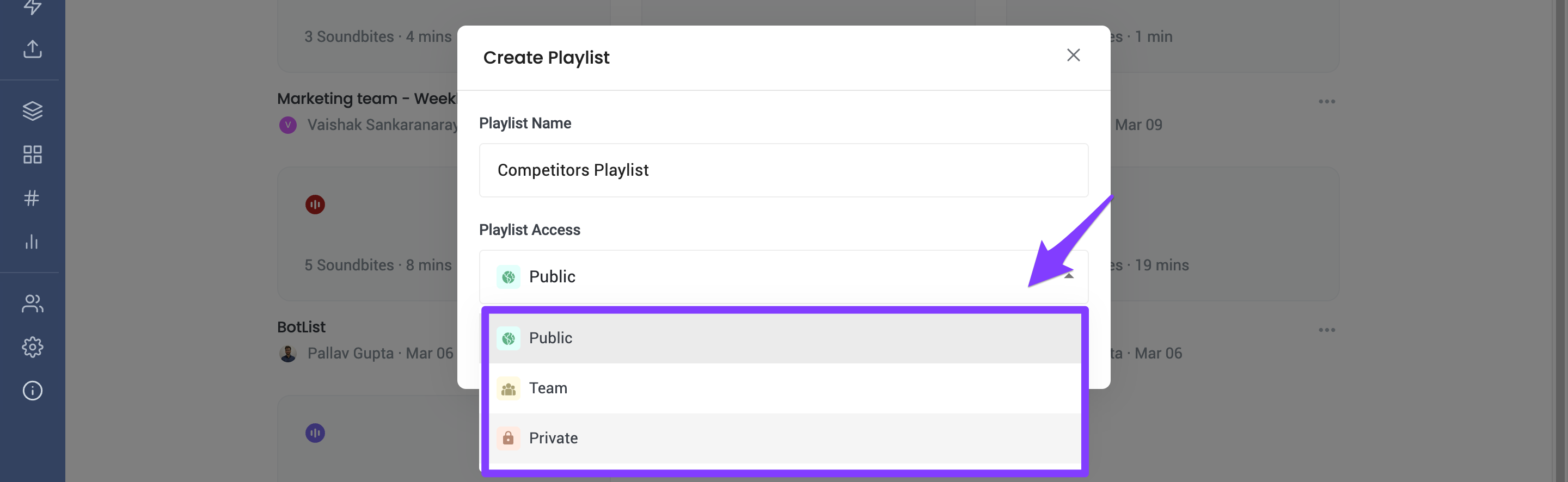Open the Marketing team Weekly playlist title
Image resolution: width=1568 pixels, height=482 pixels.
[x=367, y=98]
